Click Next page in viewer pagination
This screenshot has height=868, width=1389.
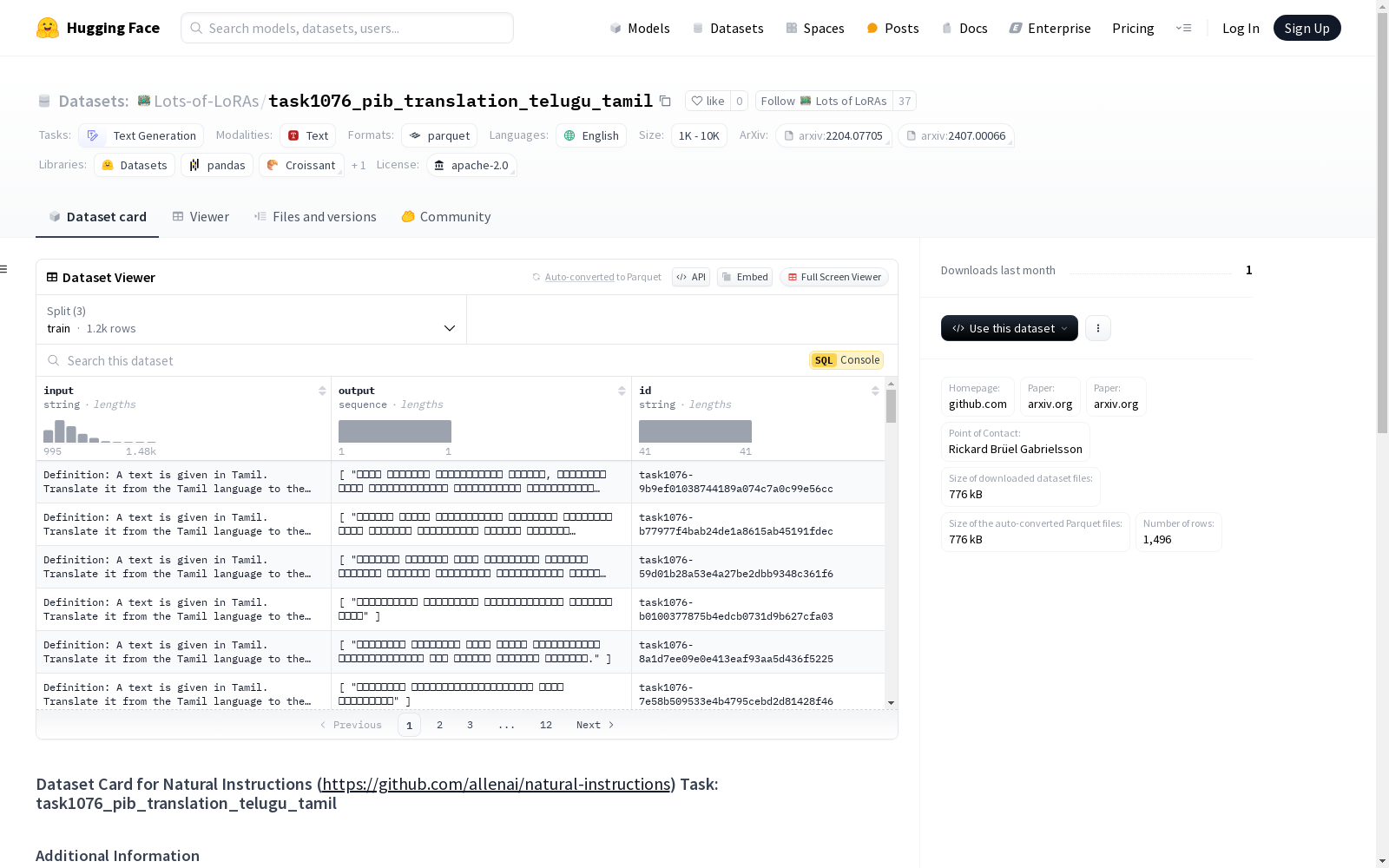point(595,725)
